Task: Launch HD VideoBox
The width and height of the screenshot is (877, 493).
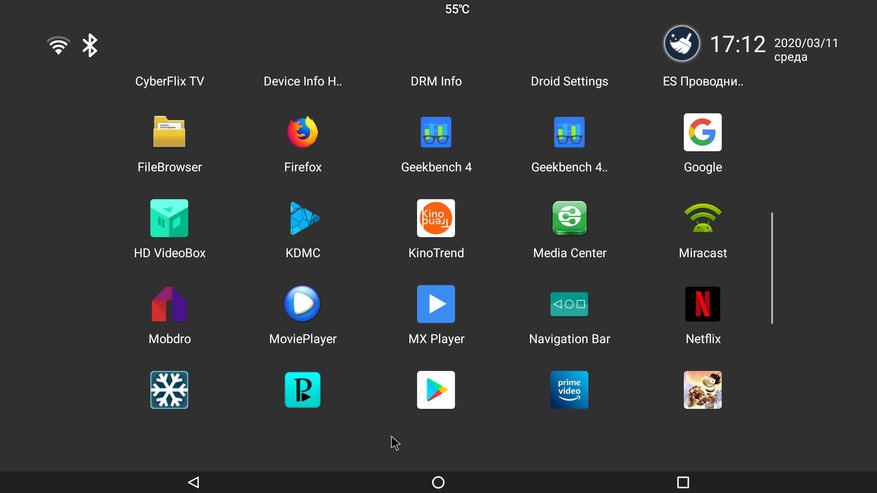Action: 169,218
